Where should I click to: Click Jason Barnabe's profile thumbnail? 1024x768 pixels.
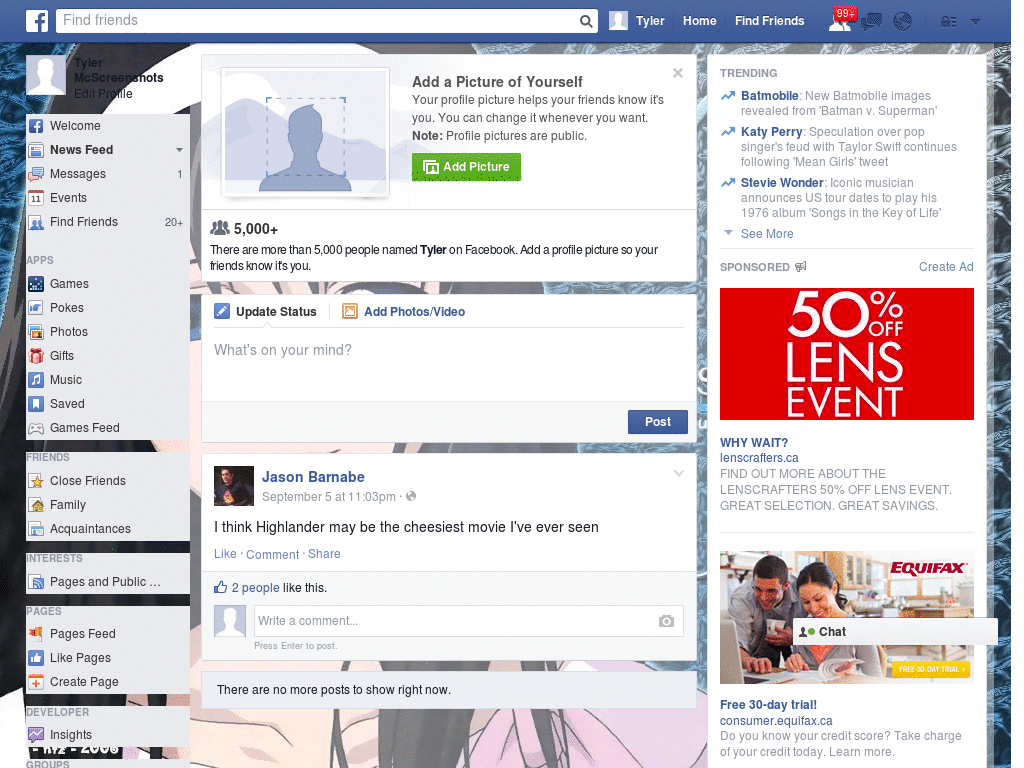pos(234,486)
